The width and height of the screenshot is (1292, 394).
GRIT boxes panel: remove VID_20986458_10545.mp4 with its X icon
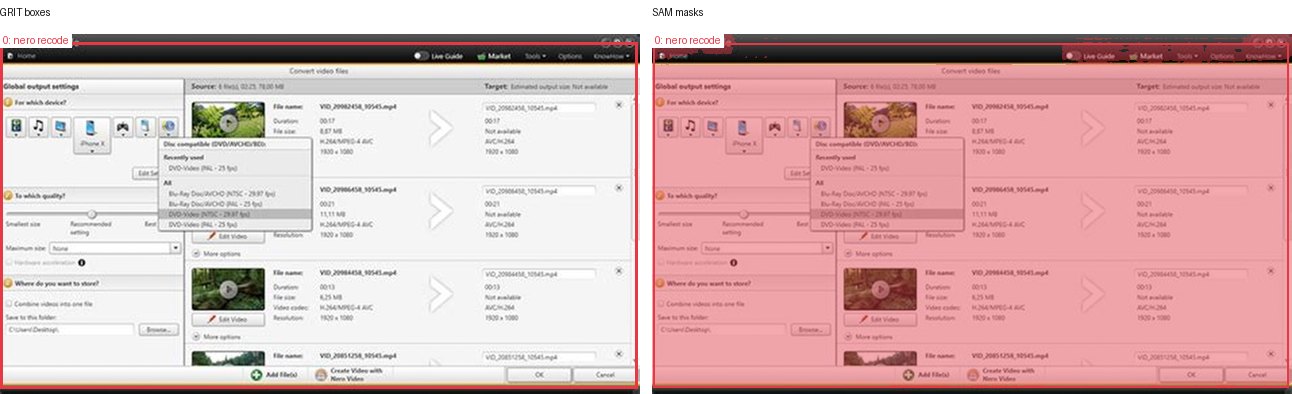618,188
